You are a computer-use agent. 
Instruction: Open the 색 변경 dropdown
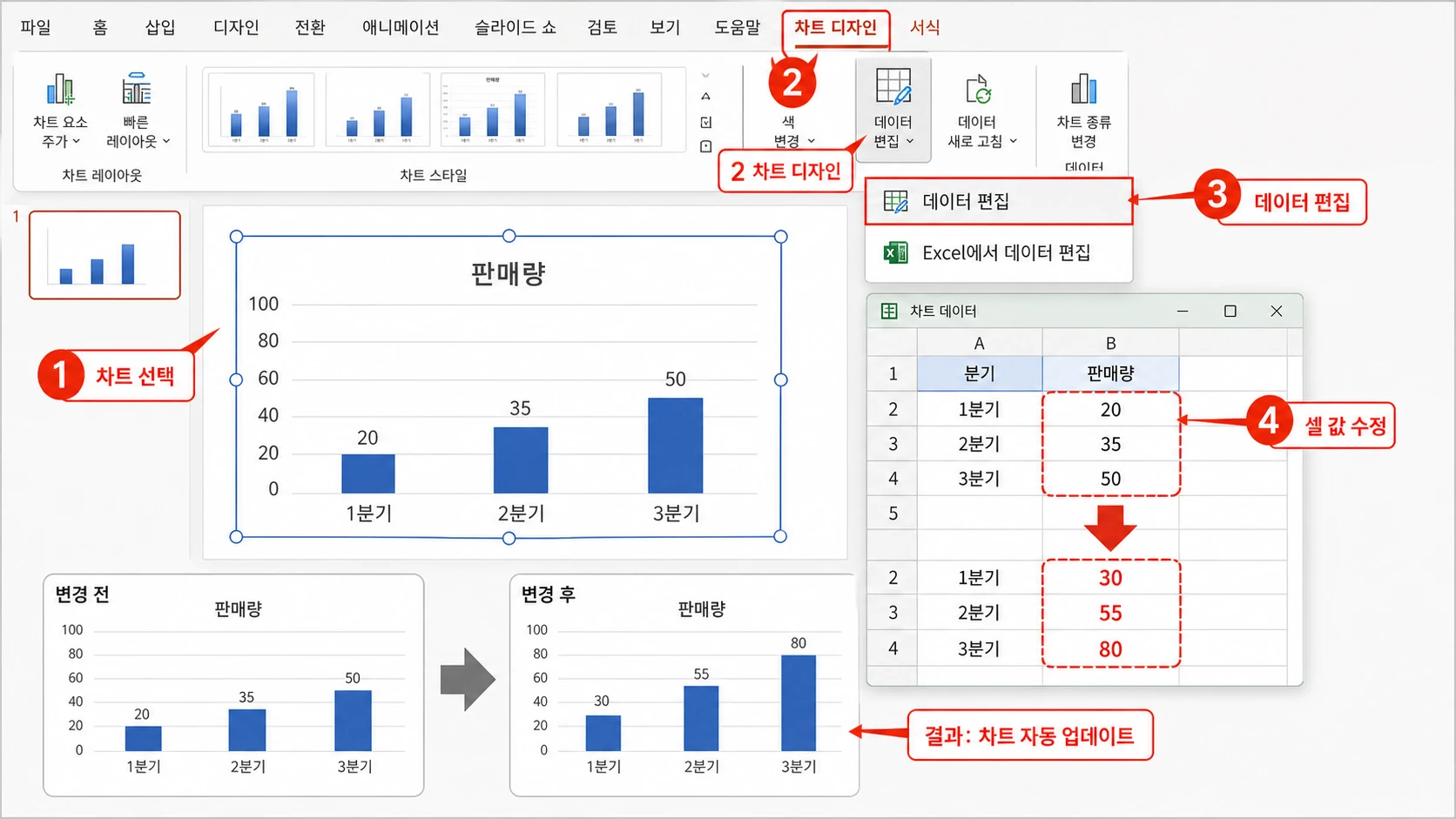(x=793, y=131)
